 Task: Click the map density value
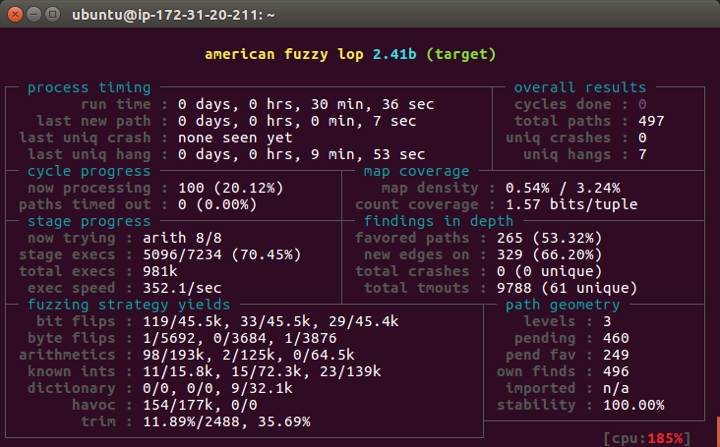[x=577, y=188]
